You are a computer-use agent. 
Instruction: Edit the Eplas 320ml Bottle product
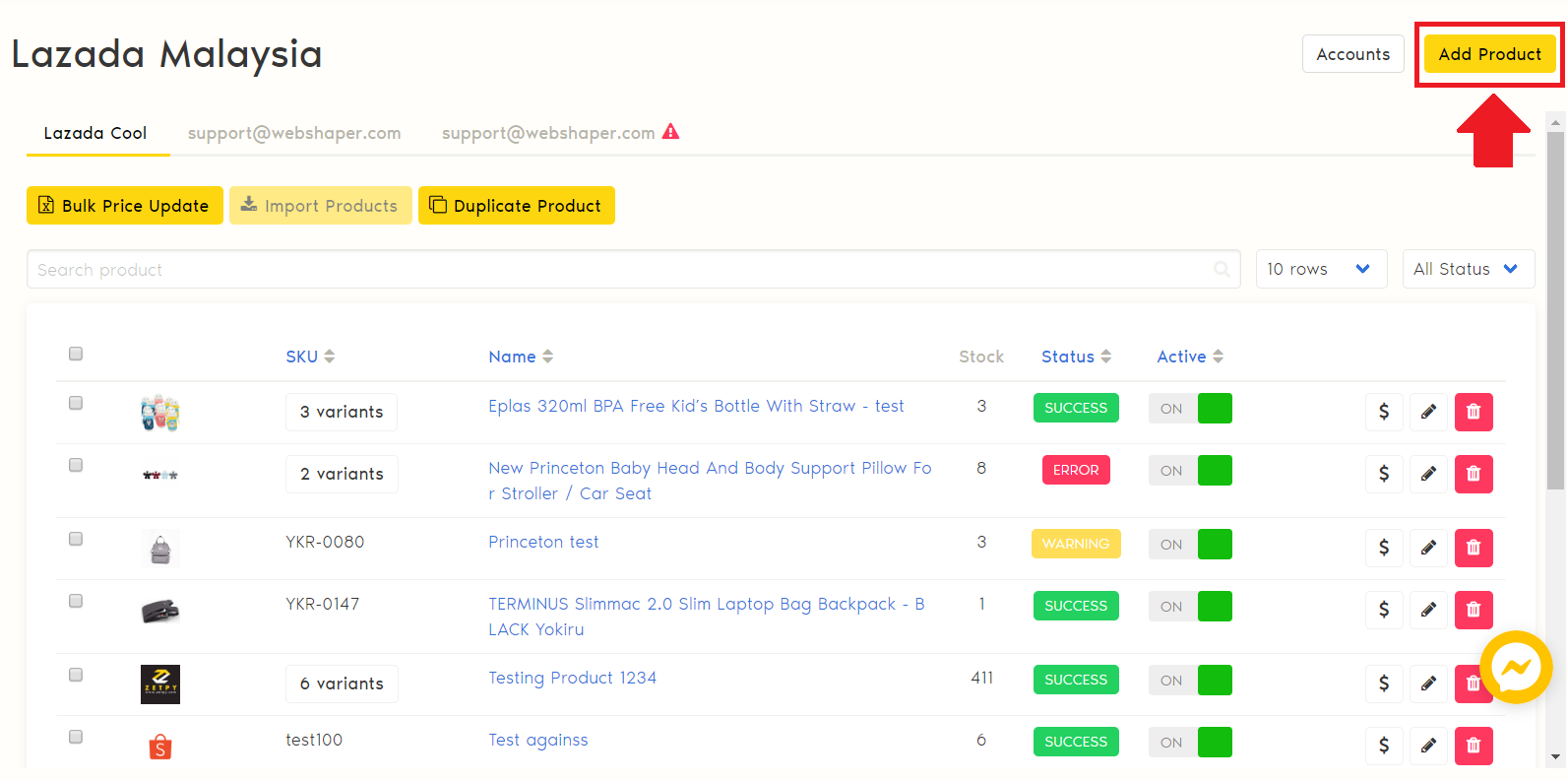point(1428,412)
